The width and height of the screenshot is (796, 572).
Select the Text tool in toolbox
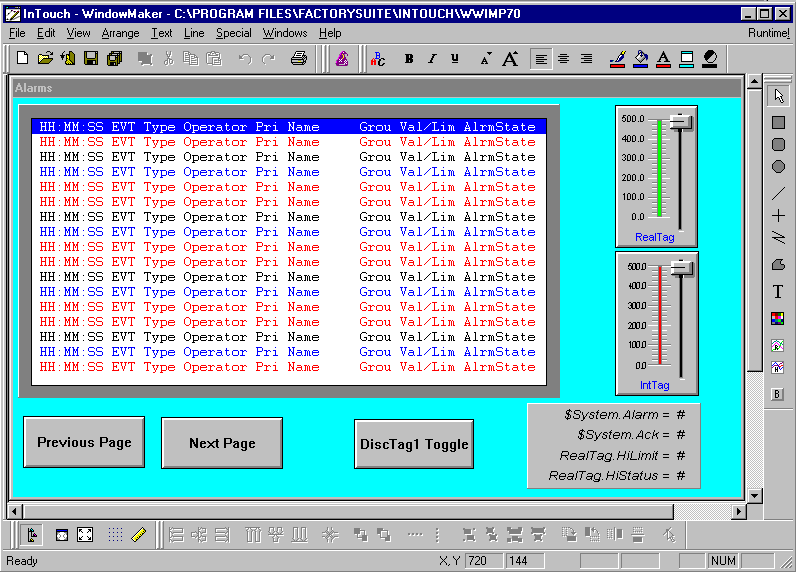point(778,292)
